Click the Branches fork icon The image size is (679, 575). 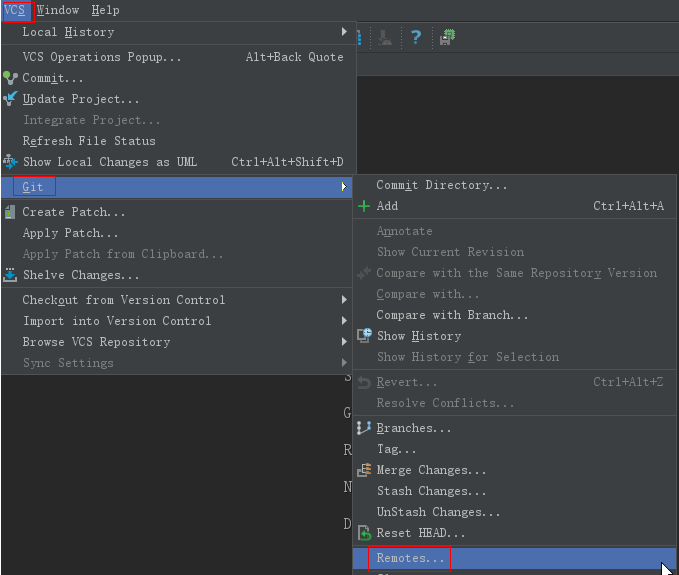(x=364, y=428)
